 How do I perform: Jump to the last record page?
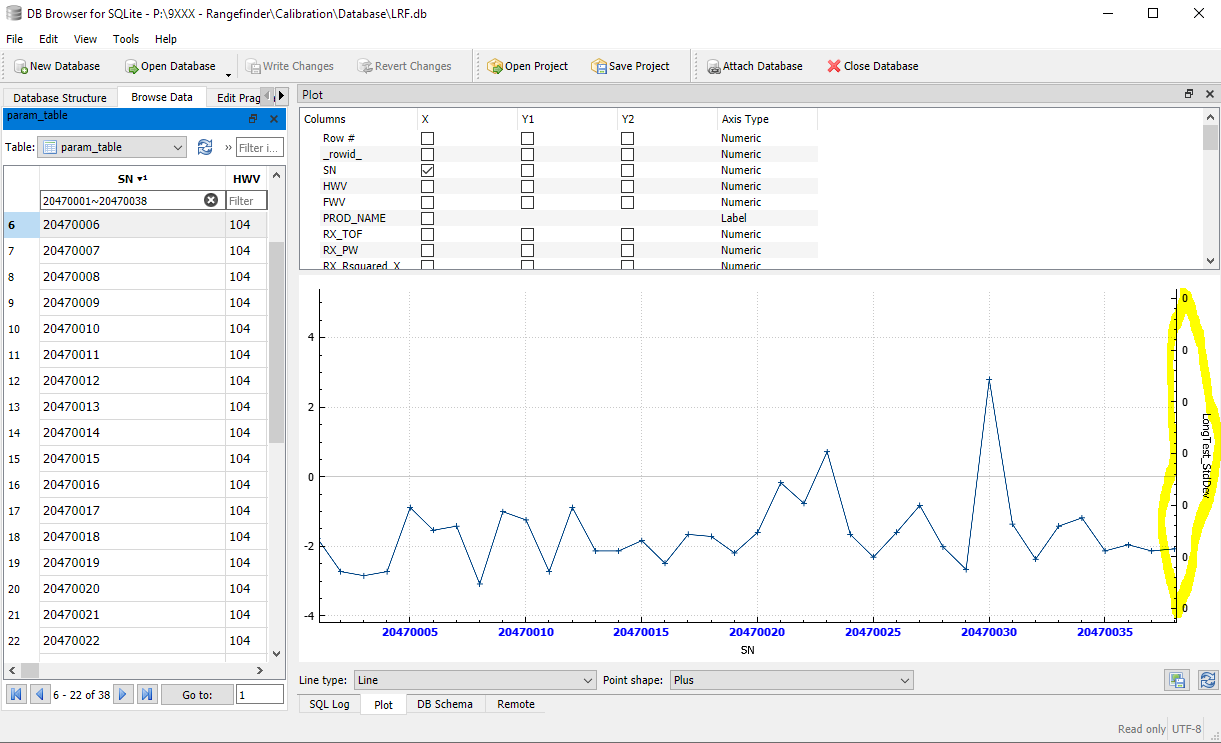(x=146, y=694)
